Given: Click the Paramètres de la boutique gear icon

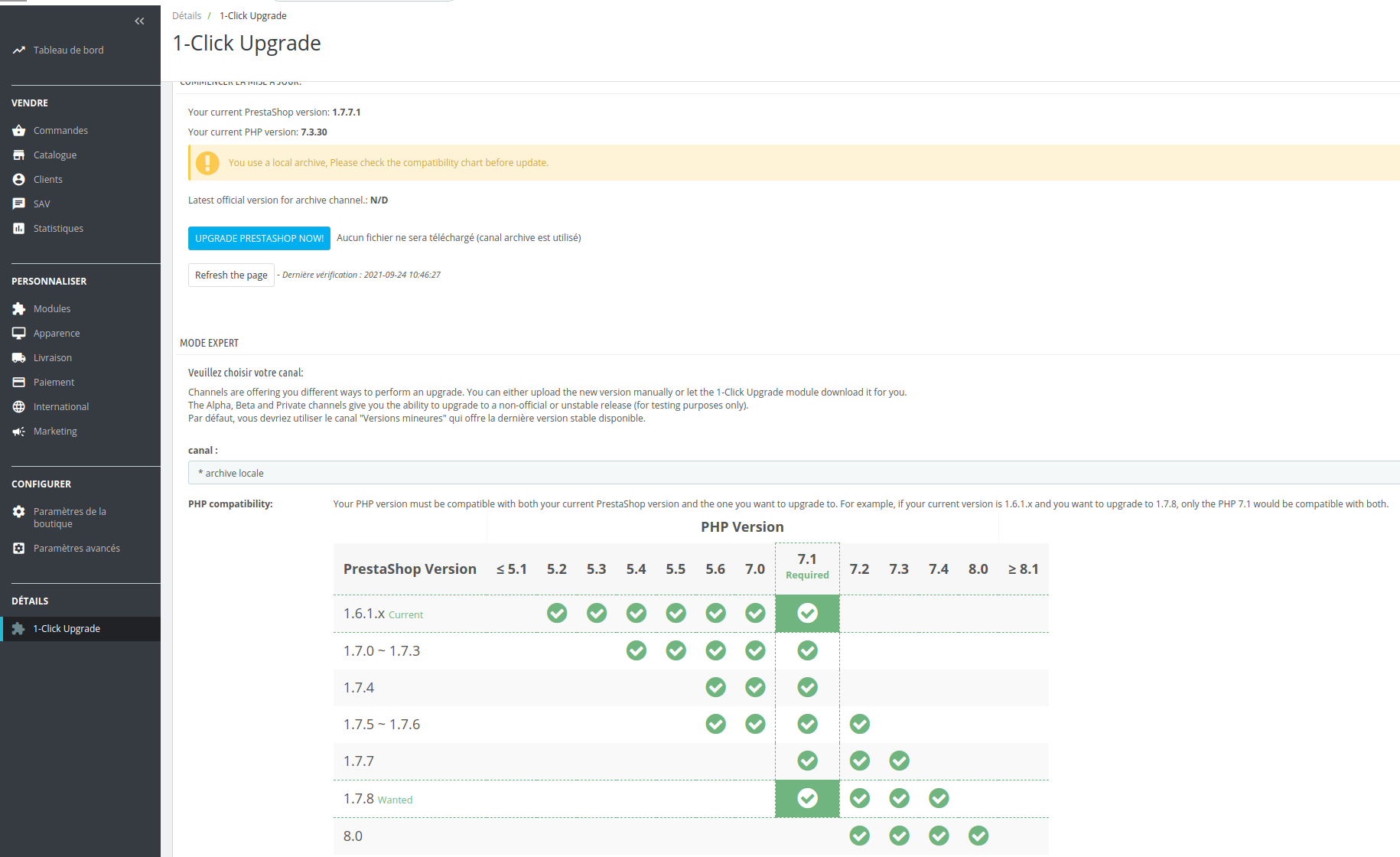Looking at the screenshot, I should (19, 512).
